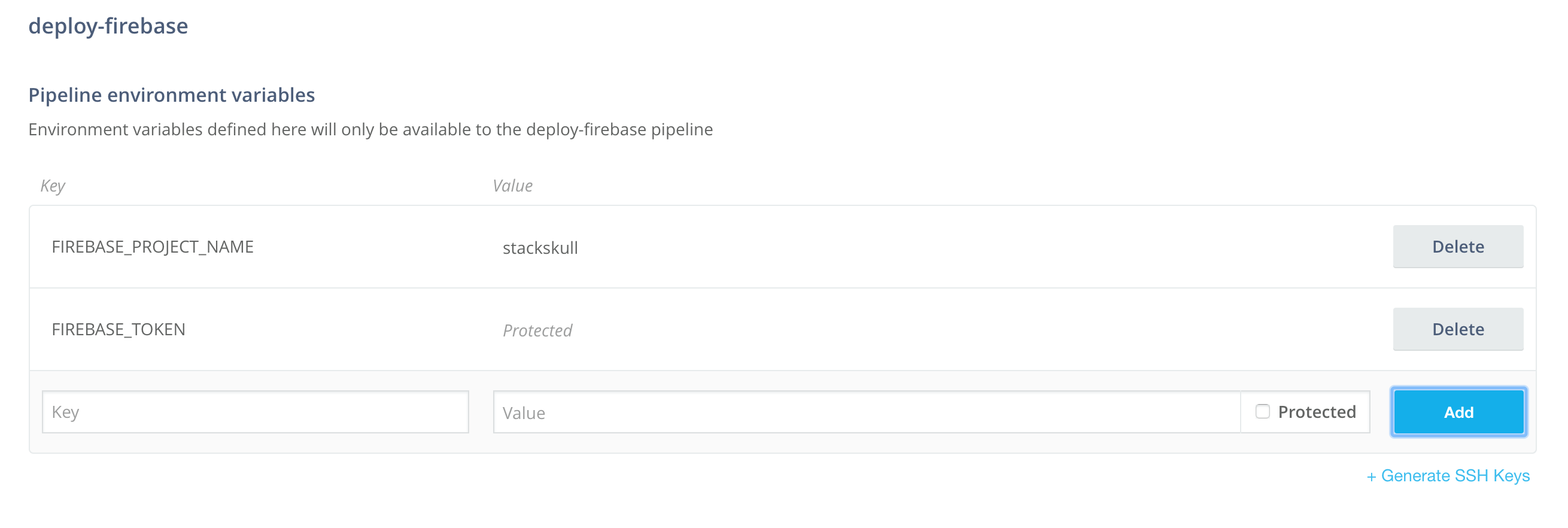Focus the new variable Value field
The height and width of the screenshot is (528, 1568).
coord(866,412)
